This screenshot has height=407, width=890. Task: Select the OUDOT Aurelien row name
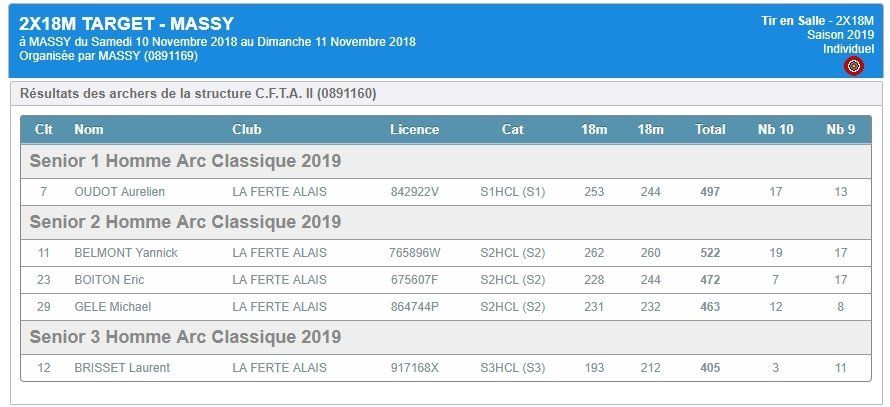[120, 192]
